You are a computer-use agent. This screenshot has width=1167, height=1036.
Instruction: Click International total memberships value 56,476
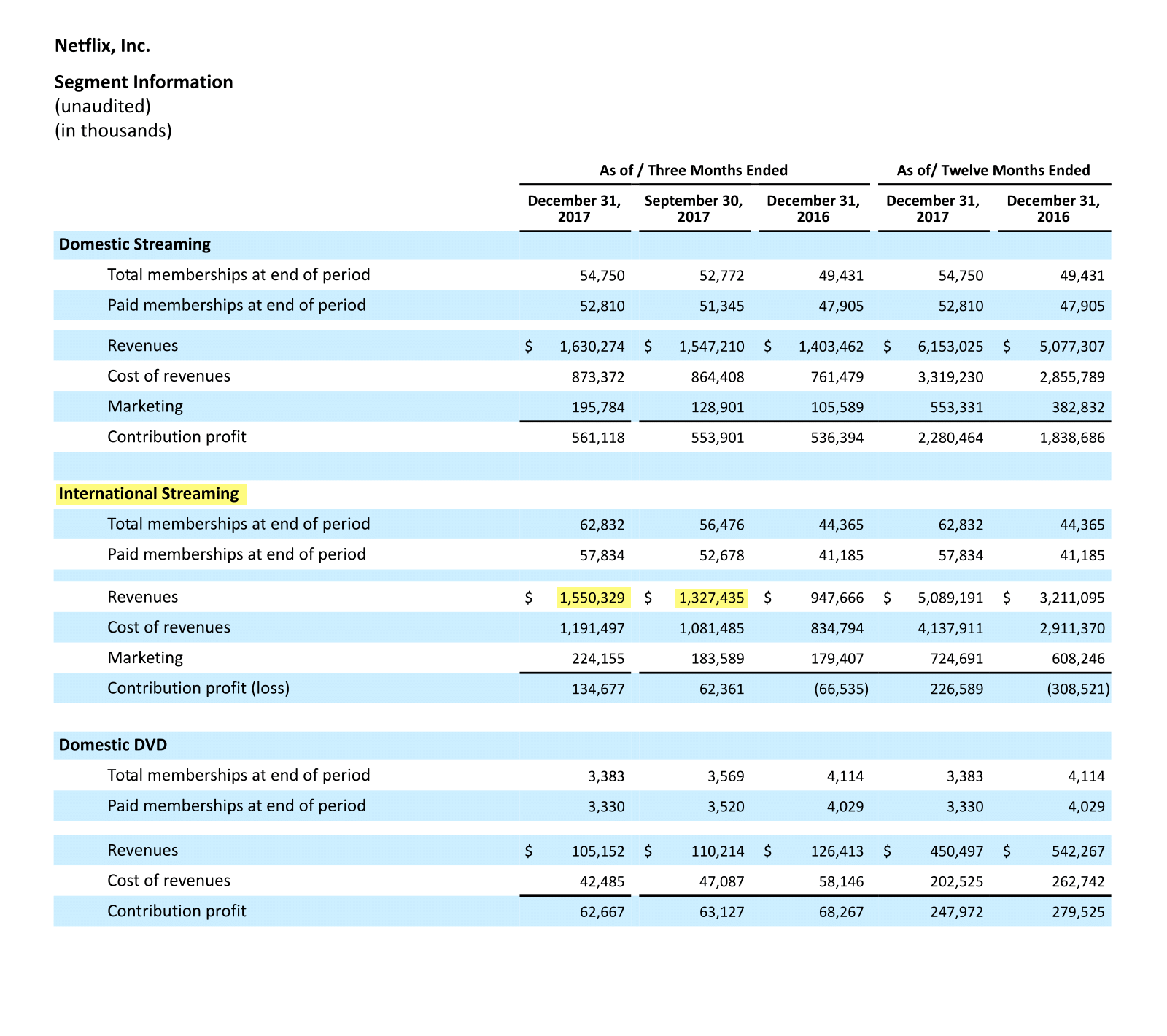722,525
